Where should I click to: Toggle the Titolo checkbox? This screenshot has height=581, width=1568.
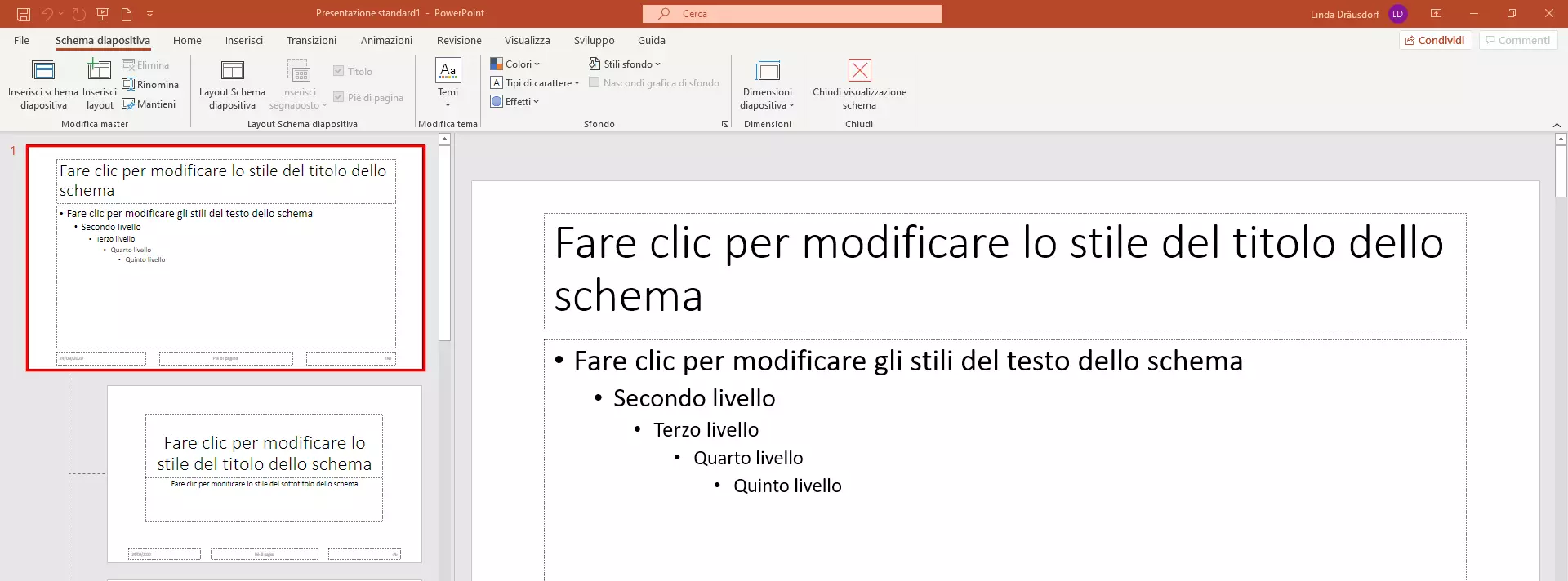[x=338, y=71]
